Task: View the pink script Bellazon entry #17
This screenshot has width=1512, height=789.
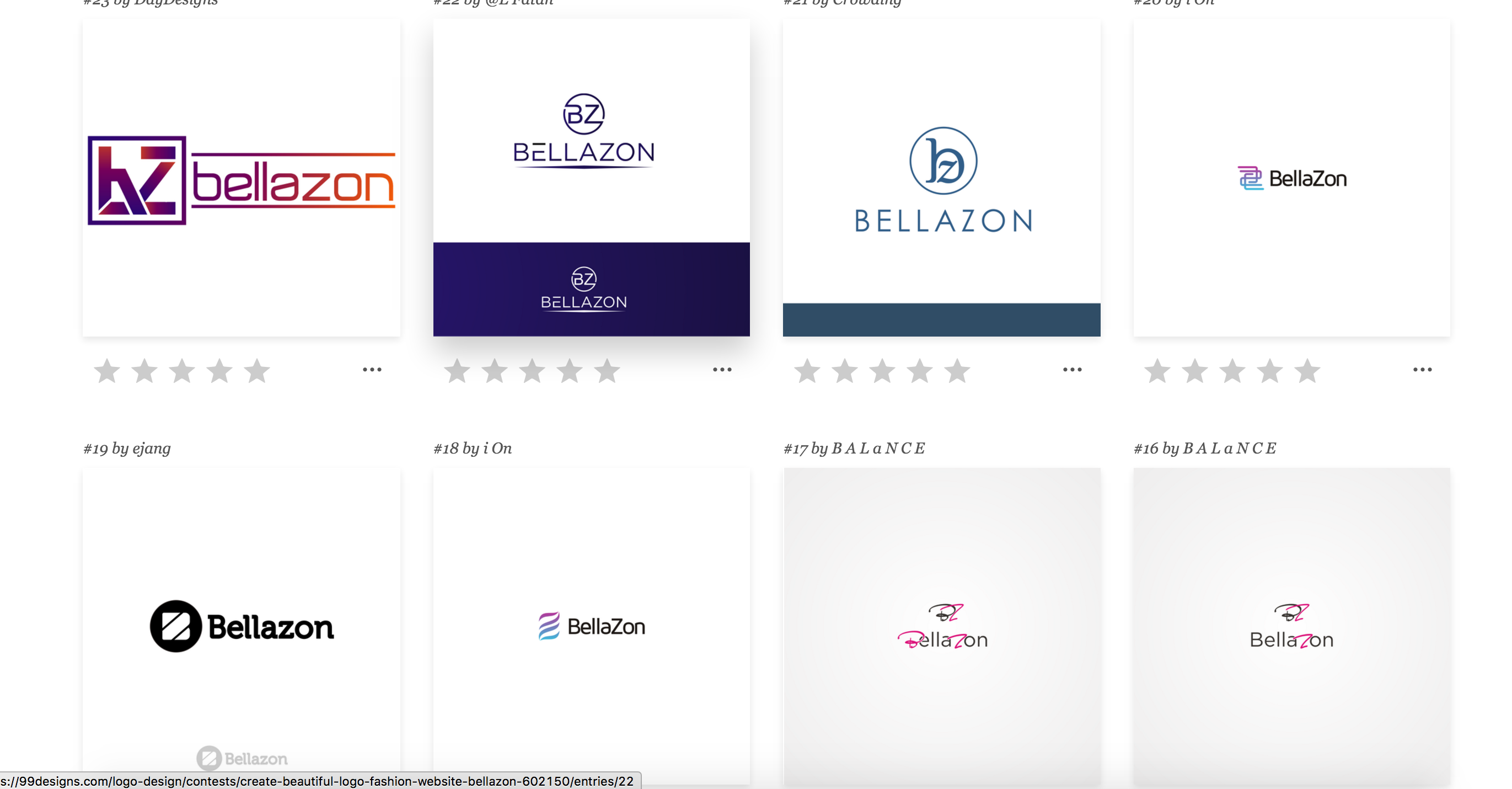Action: pos(942,626)
